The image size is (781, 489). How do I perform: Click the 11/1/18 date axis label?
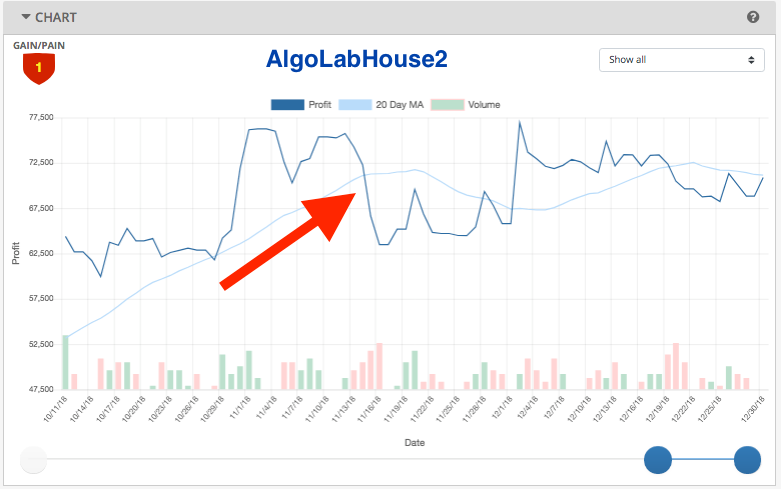[240, 408]
